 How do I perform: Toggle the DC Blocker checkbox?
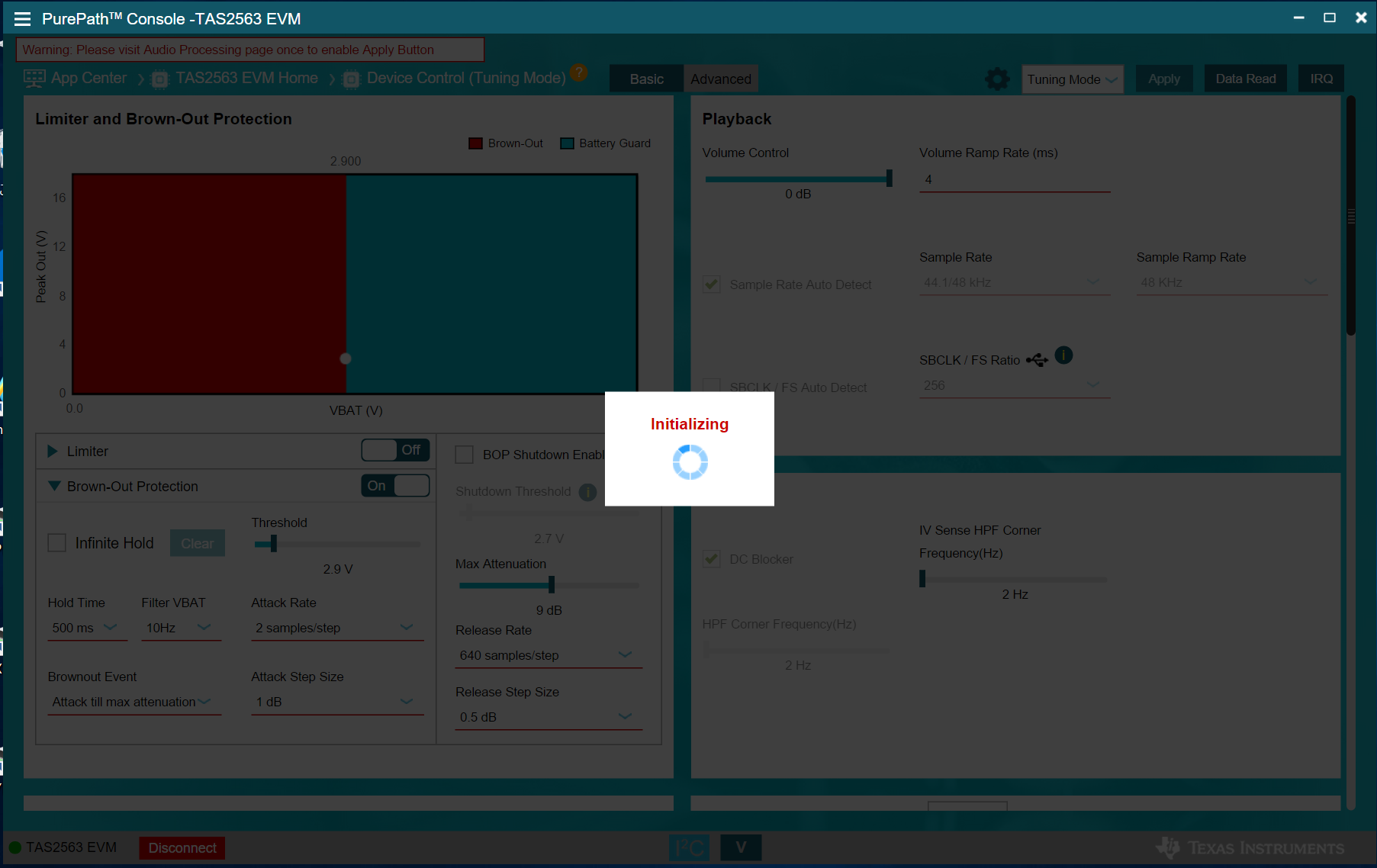point(712,559)
